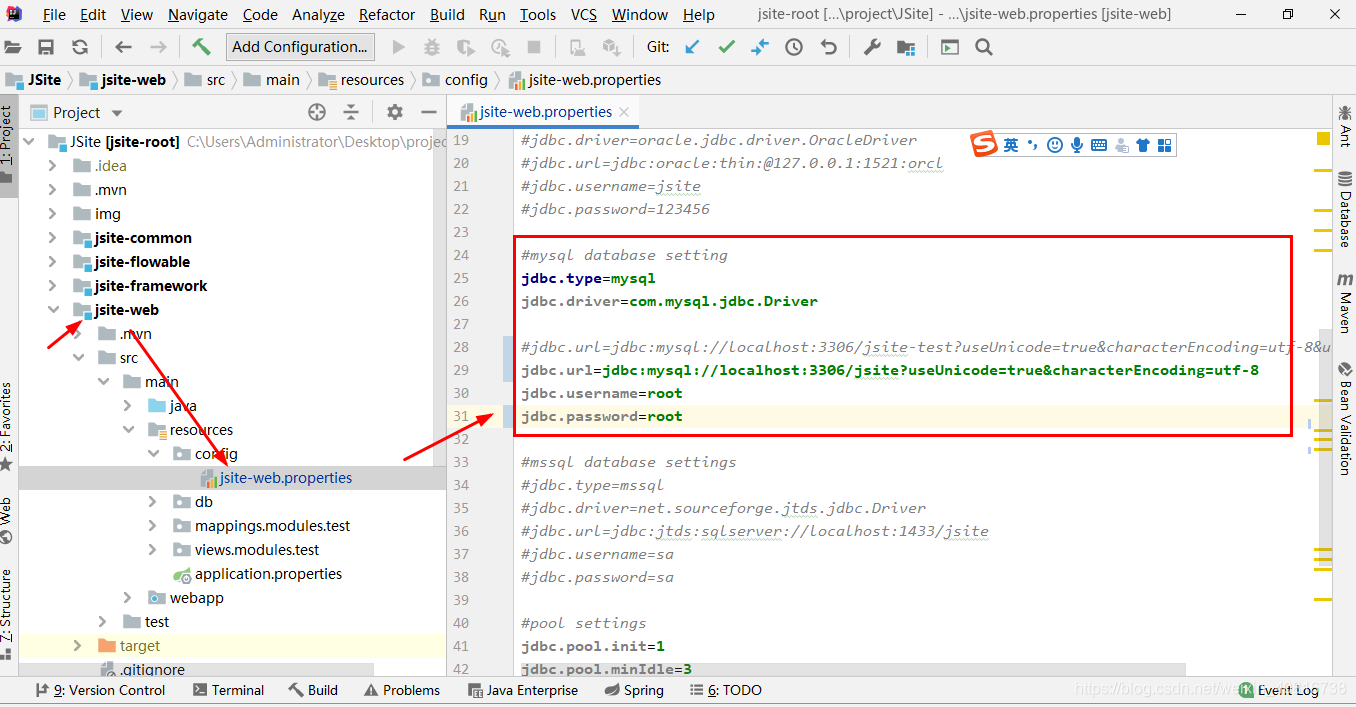Click the Add Configuration button
Viewport: 1356px width, 707px height.
(300, 47)
